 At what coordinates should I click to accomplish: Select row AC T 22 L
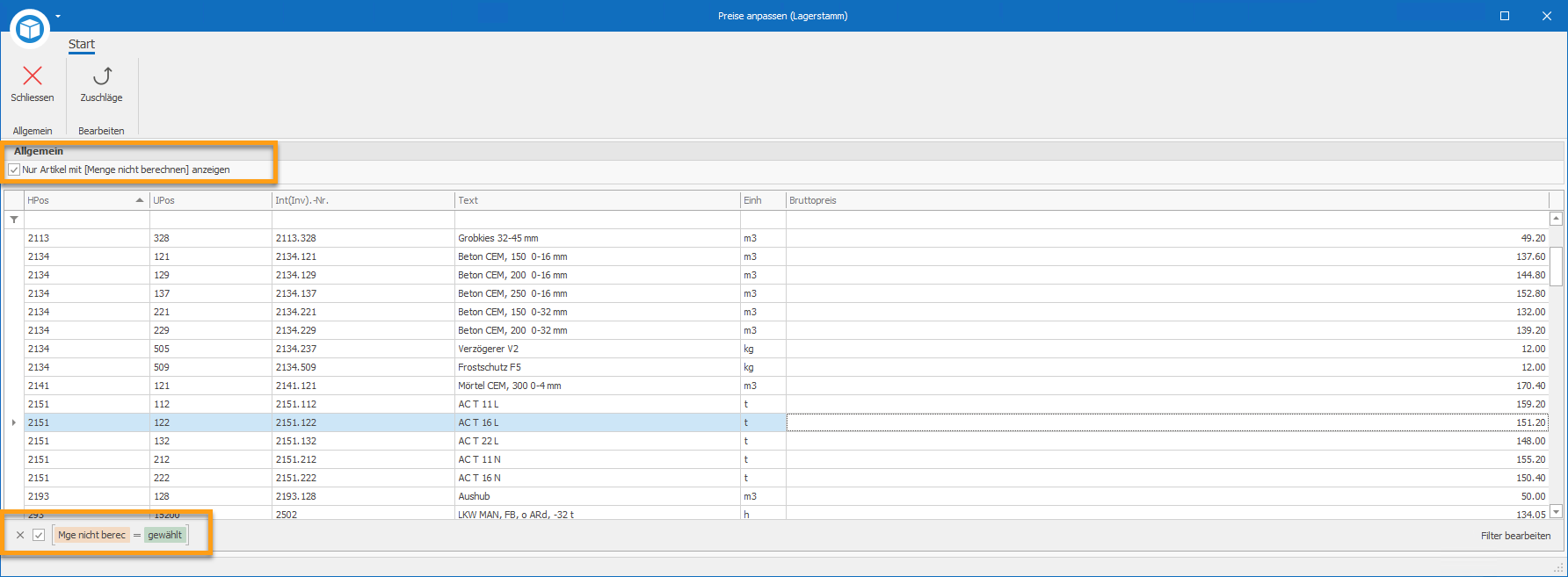pyautogui.click(x=786, y=441)
